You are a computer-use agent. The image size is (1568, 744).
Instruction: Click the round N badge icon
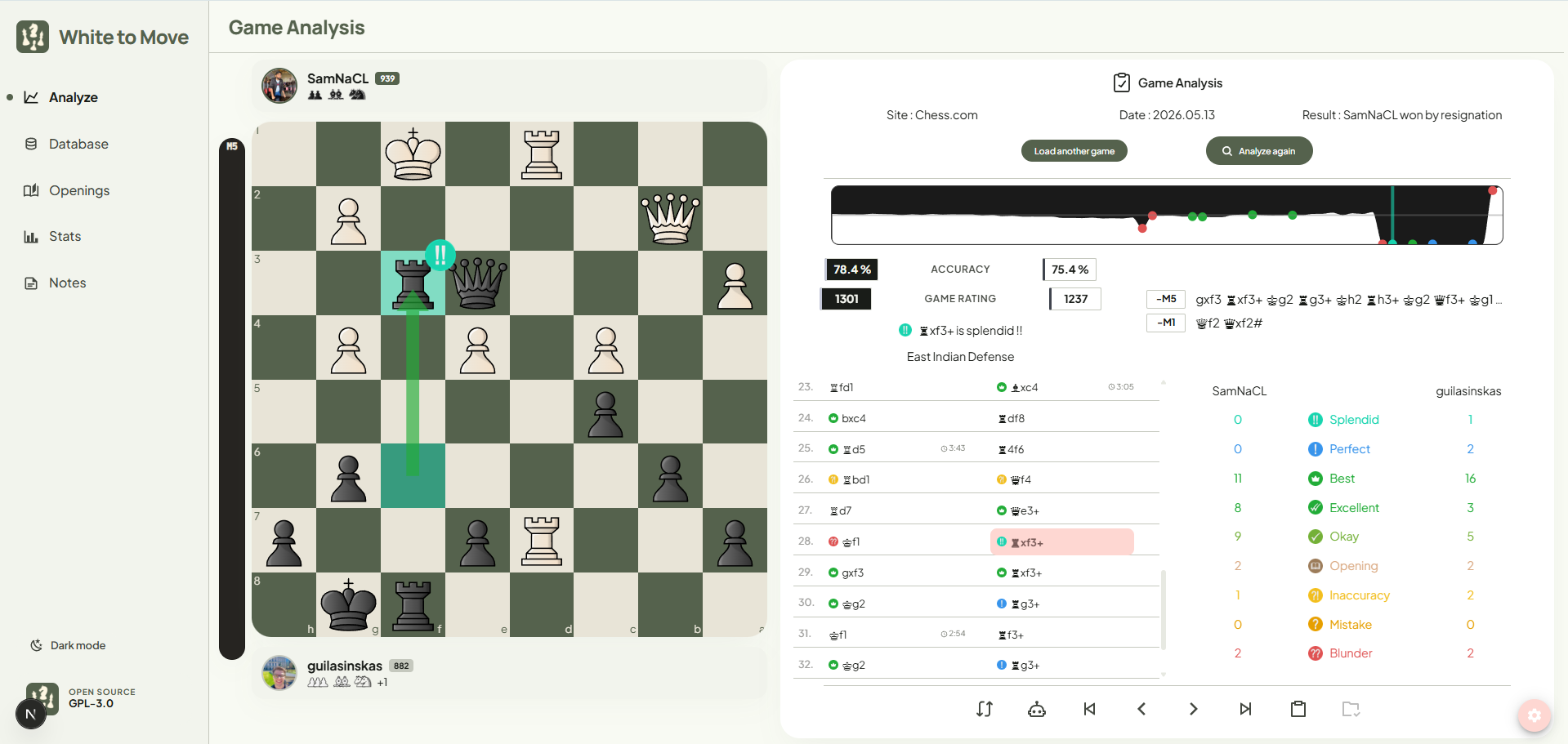[30, 714]
